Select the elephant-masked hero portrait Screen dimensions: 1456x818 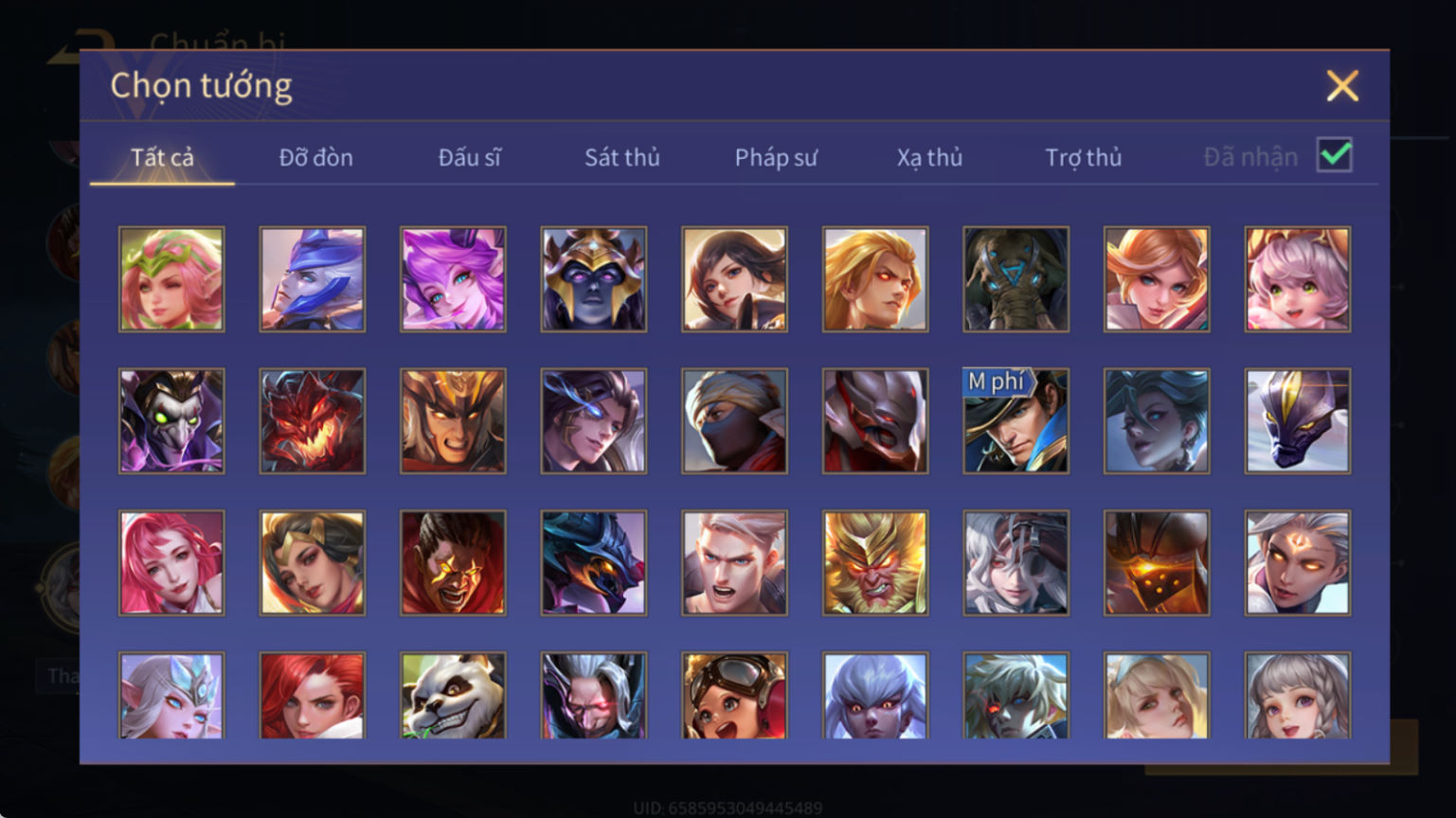click(x=1016, y=279)
